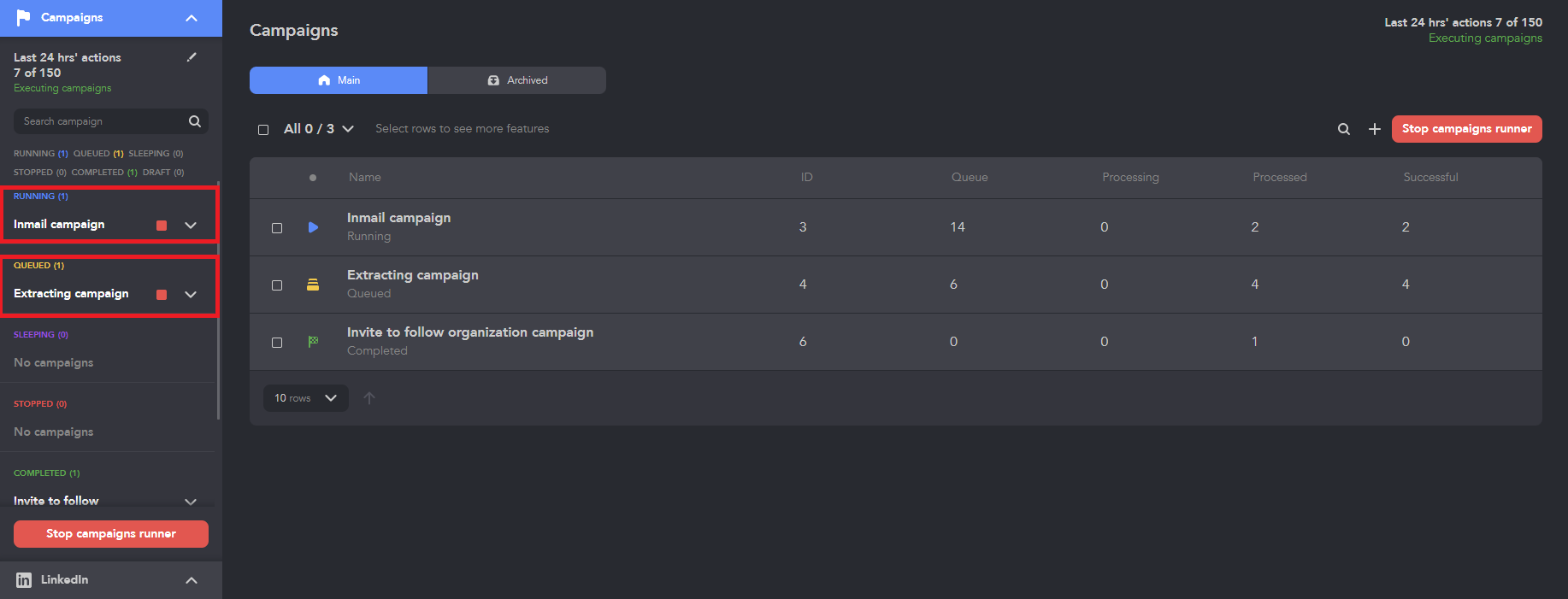Click the green flag icon of completed campaign
The width and height of the screenshot is (1568, 599).
click(x=313, y=342)
